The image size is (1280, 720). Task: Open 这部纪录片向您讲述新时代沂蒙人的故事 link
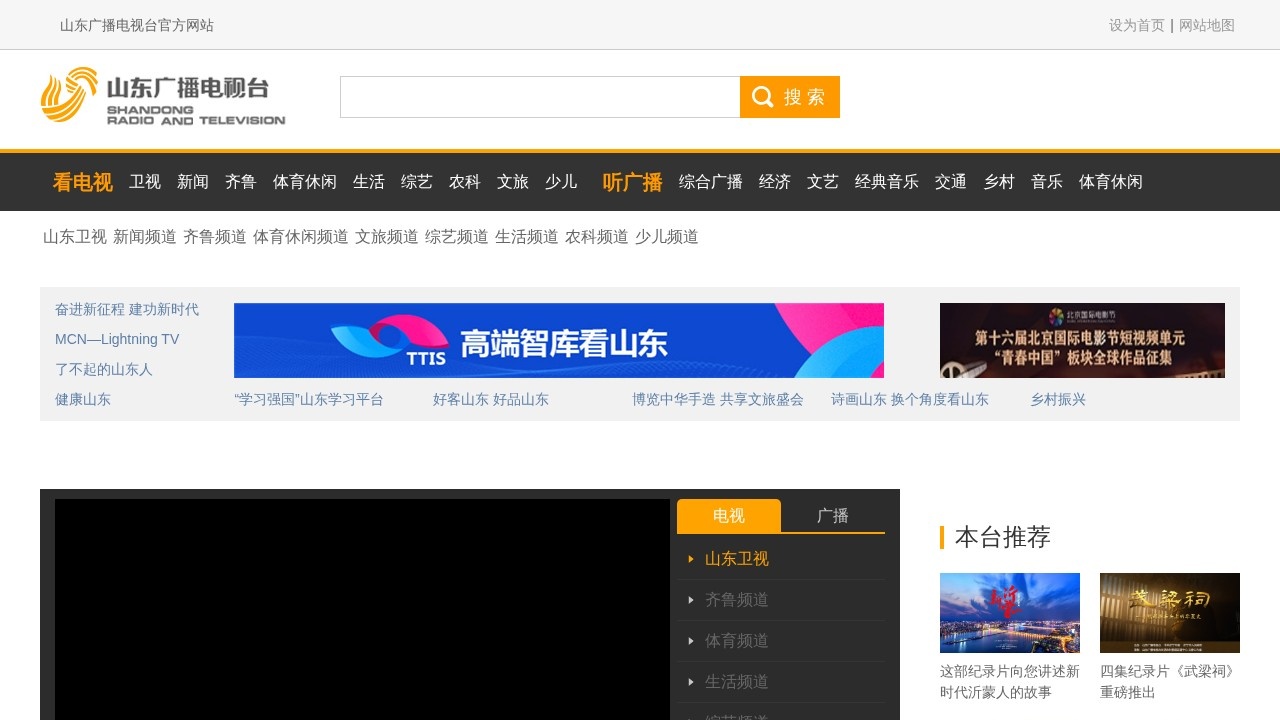(1010, 682)
